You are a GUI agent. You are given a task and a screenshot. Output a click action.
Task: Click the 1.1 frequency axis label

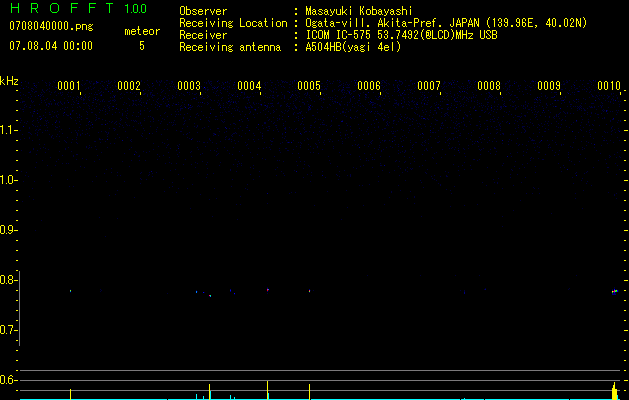click(x=8, y=130)
